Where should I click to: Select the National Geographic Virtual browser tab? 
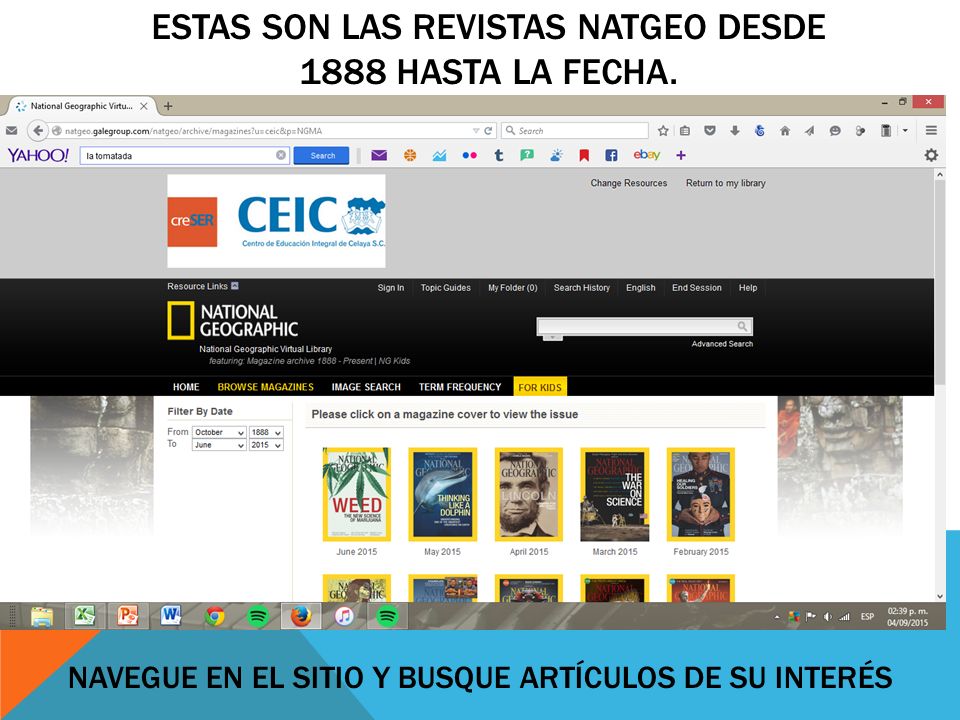(x=82, y=106)
